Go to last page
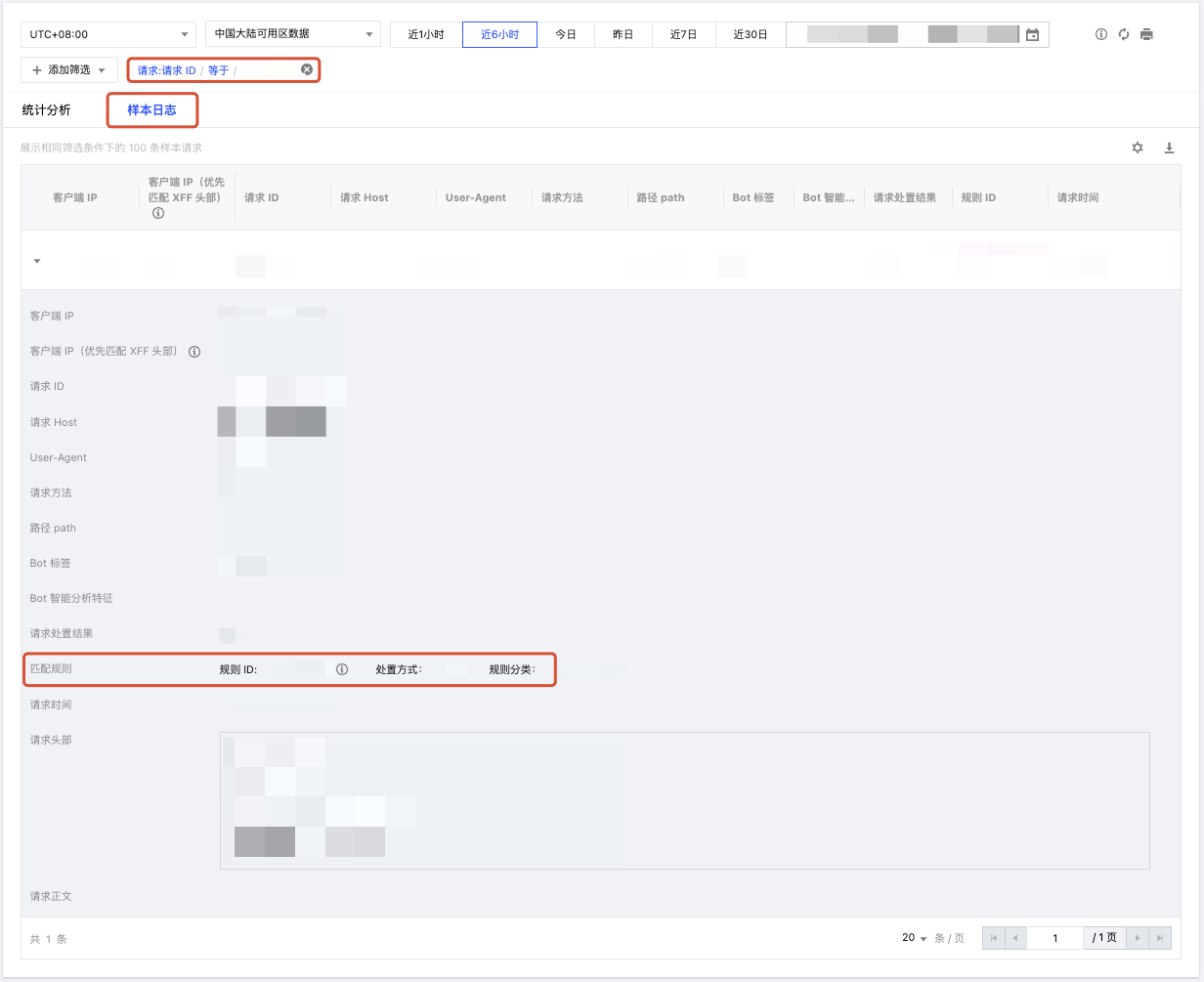 pyautogui.click(x=1159, y=938)
